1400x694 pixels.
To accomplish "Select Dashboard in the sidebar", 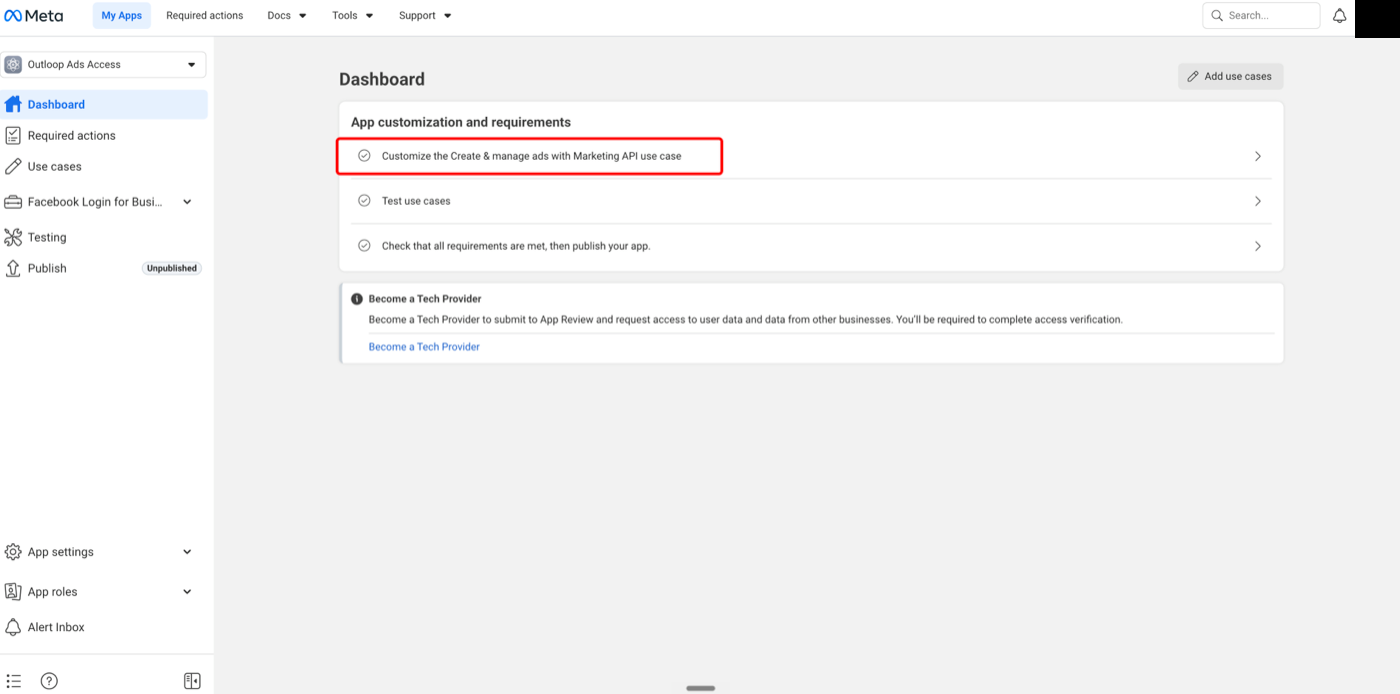I will (x=104, y=104).
